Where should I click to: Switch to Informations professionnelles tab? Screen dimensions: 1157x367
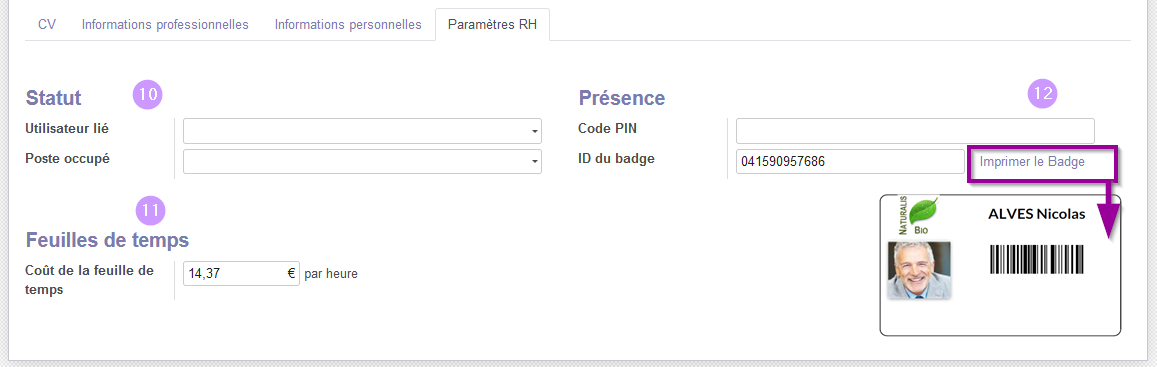(165, 24)
